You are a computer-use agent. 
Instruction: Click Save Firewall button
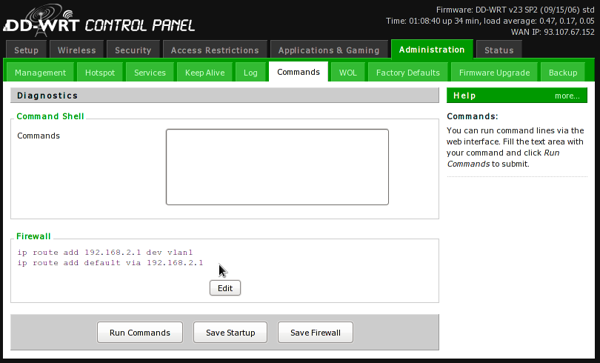coord(315,332)
